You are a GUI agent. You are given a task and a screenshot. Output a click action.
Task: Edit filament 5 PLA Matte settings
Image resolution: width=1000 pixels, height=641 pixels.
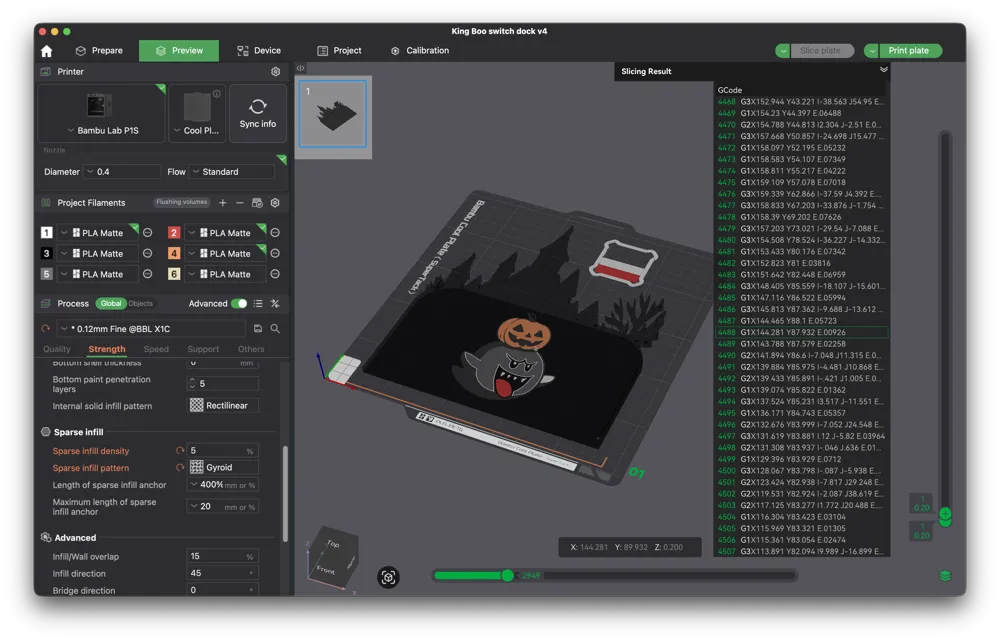(147, 274)
